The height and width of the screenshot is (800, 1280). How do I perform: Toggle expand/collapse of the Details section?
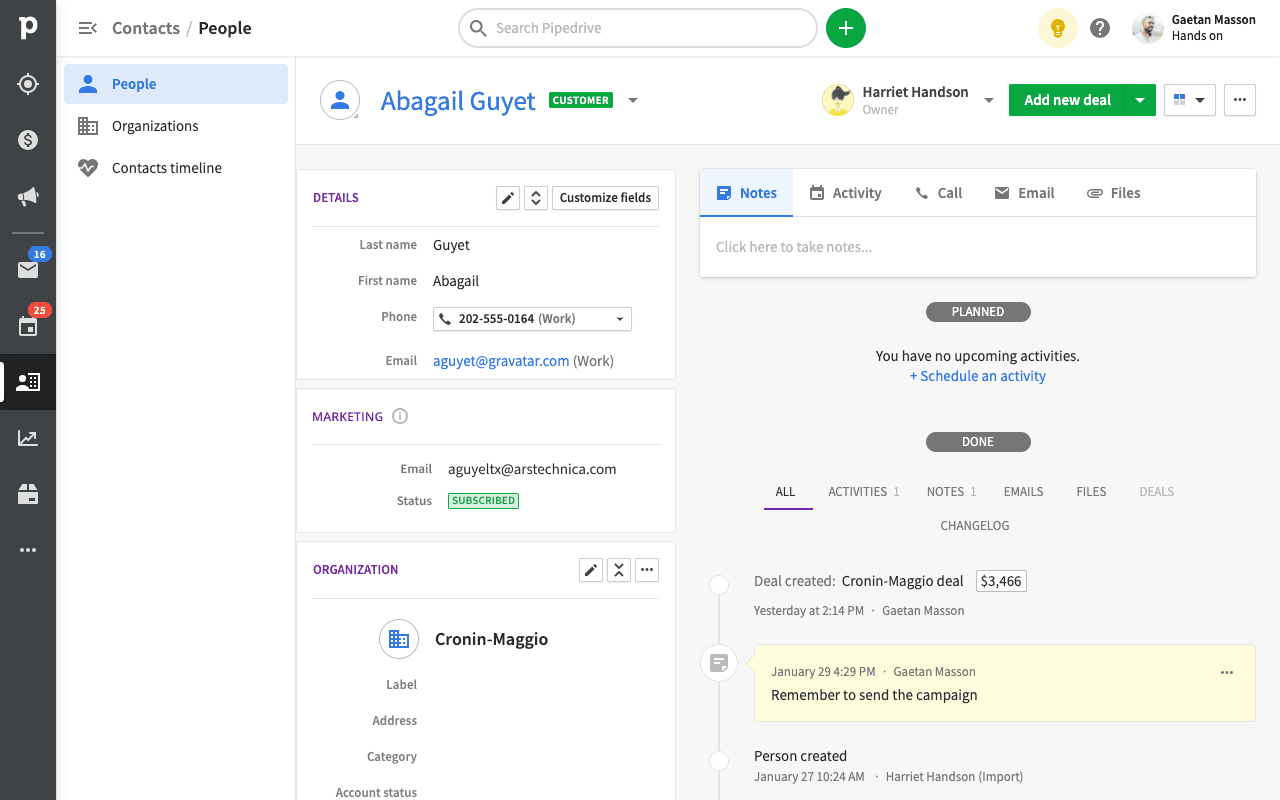pos(536,198)
